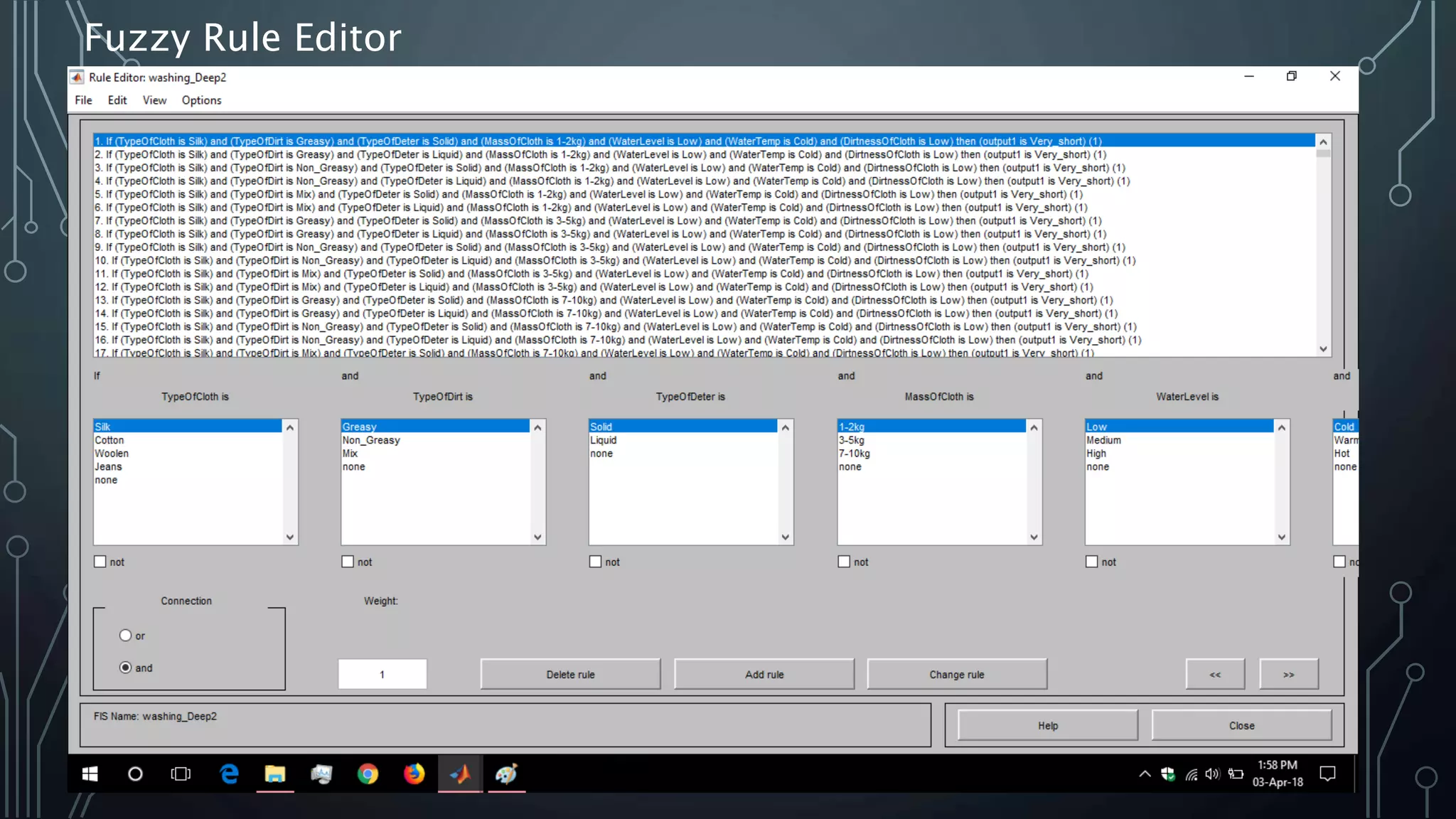The height and width of the screenshot is (819, 1456).
Task: Select Woolen in TypeOfCloth list
Action: click(x=188, y=454)
